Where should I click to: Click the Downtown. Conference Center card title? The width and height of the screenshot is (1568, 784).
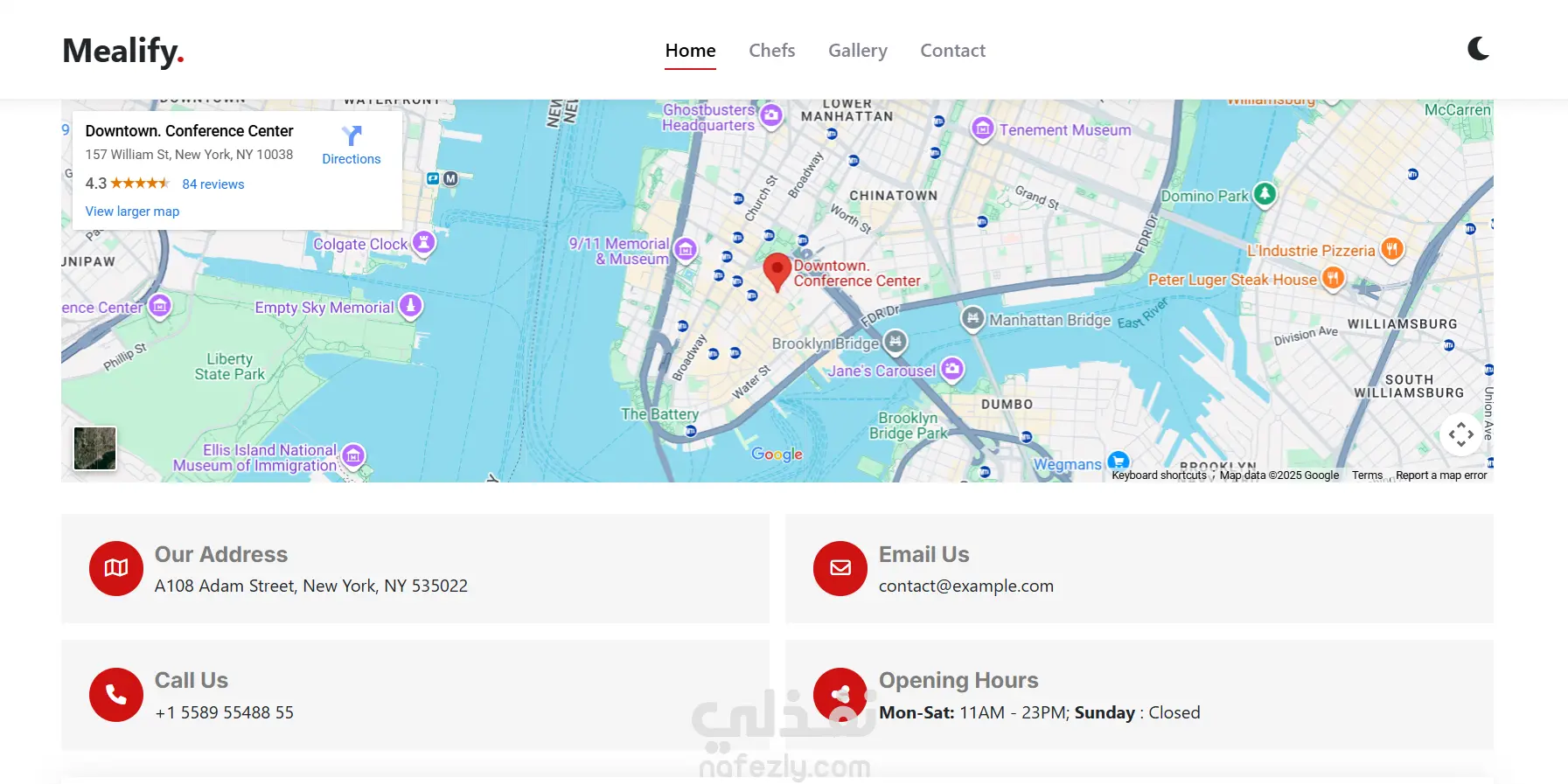coord(189,131)
